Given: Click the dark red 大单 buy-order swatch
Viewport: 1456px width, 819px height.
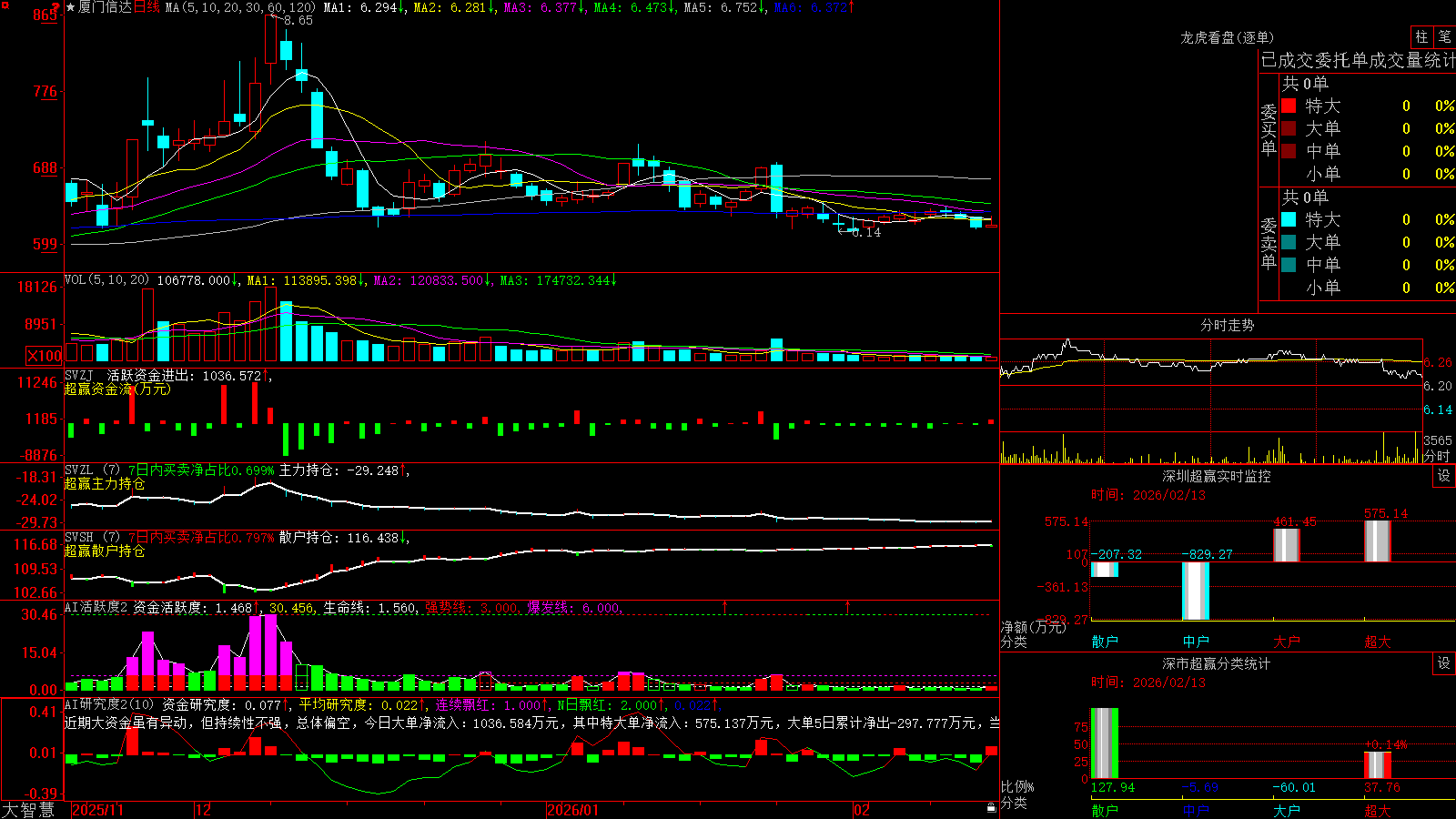Looking at the screenshot, I should tap(1289, 128).
